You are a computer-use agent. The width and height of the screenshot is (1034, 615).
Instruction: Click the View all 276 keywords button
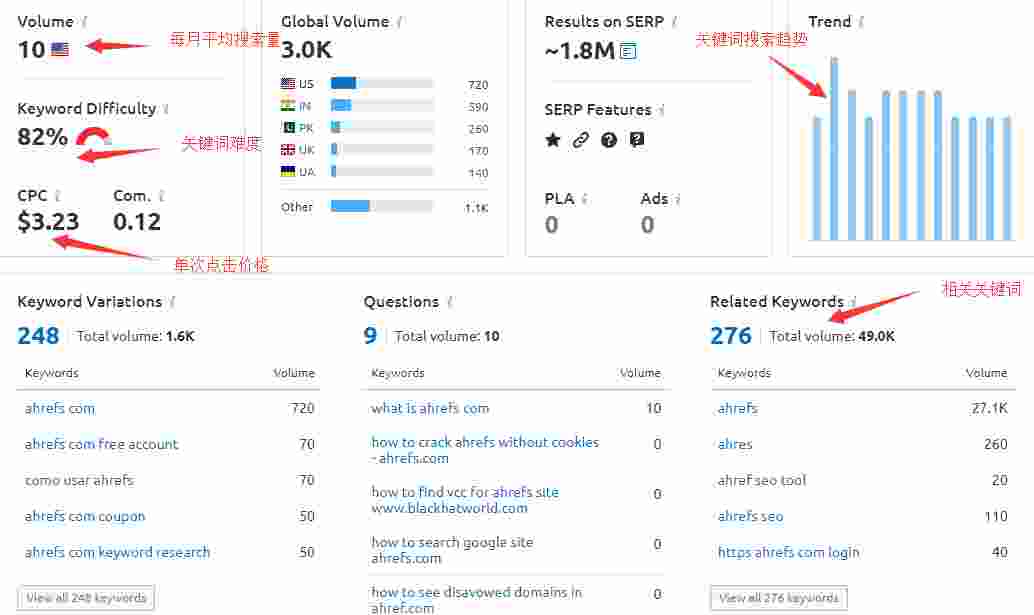tap(779, 598)
